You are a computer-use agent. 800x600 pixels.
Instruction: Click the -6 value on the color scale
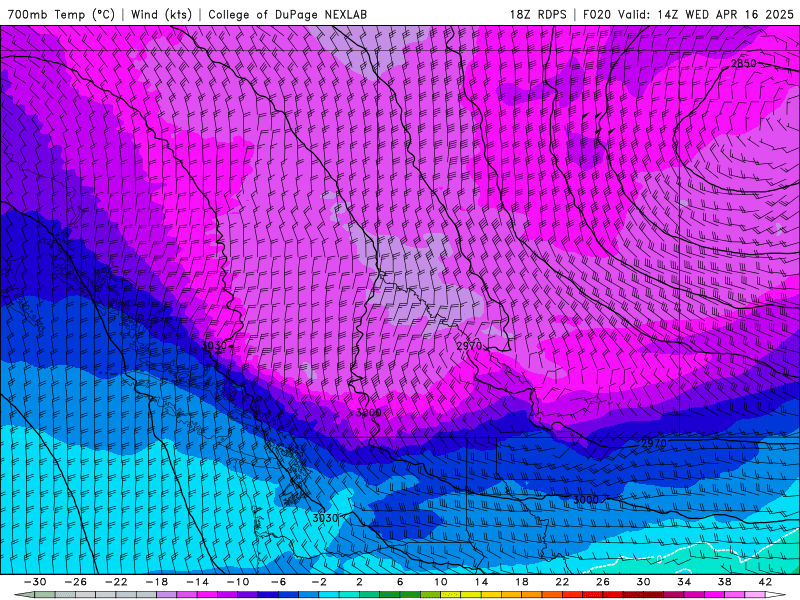pyautogui.click(x=279, y=582)
